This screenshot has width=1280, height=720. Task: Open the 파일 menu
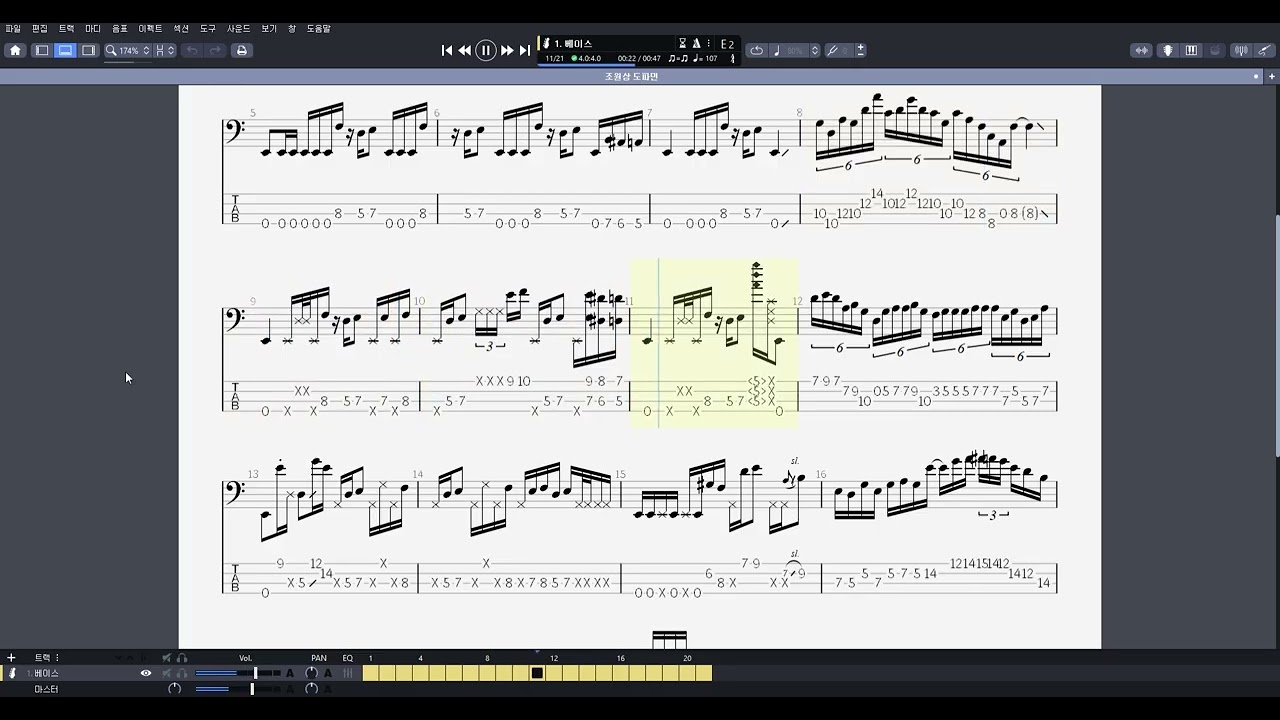pyautogui.click(x=13, y=29)
